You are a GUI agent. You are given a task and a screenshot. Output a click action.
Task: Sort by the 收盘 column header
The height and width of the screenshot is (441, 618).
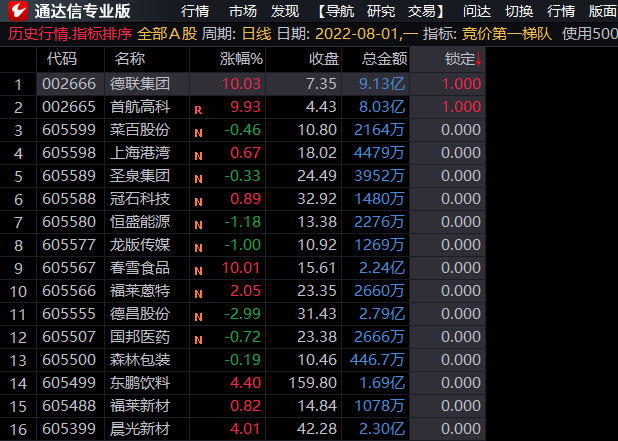click(x=324, y=59)
